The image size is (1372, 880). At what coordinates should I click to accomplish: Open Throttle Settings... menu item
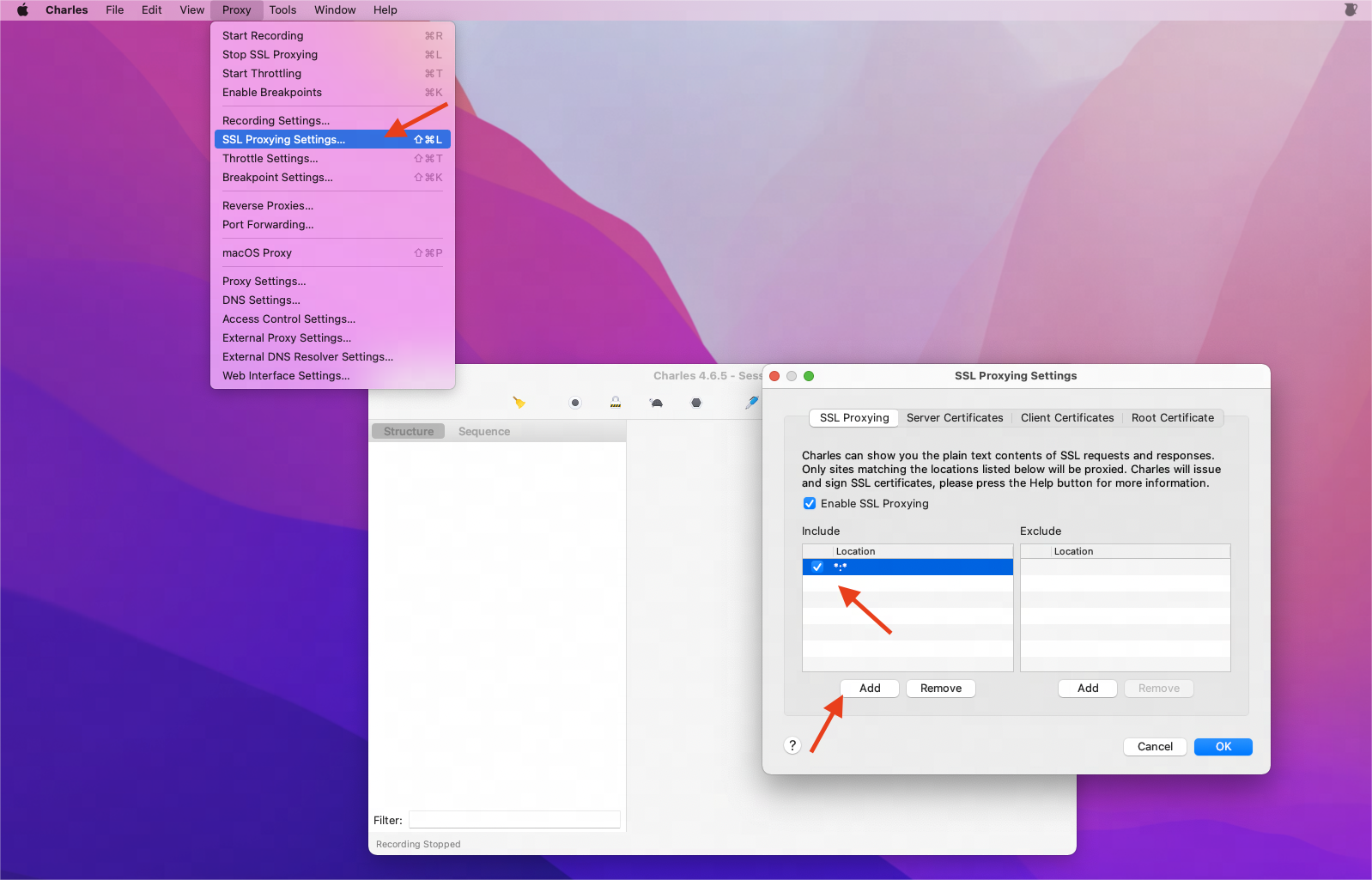pyautogui.click(x=332, y=159)
